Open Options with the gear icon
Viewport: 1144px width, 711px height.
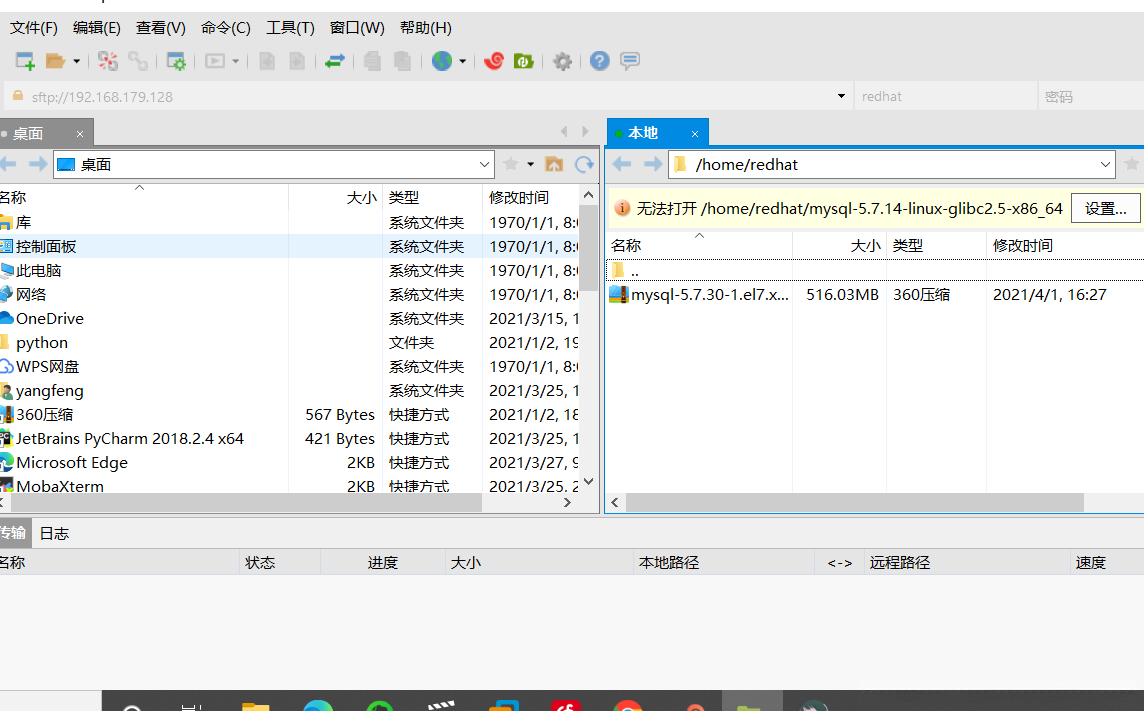click(563, 61)
